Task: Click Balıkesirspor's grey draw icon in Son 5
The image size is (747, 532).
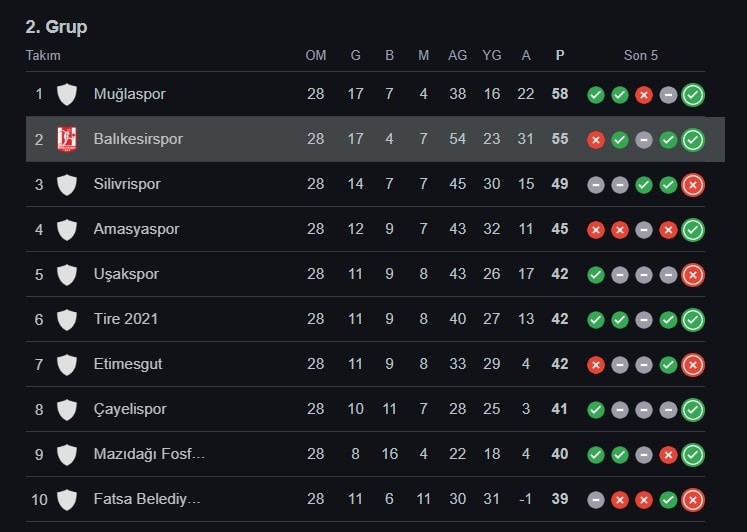Action: (644, 140)
